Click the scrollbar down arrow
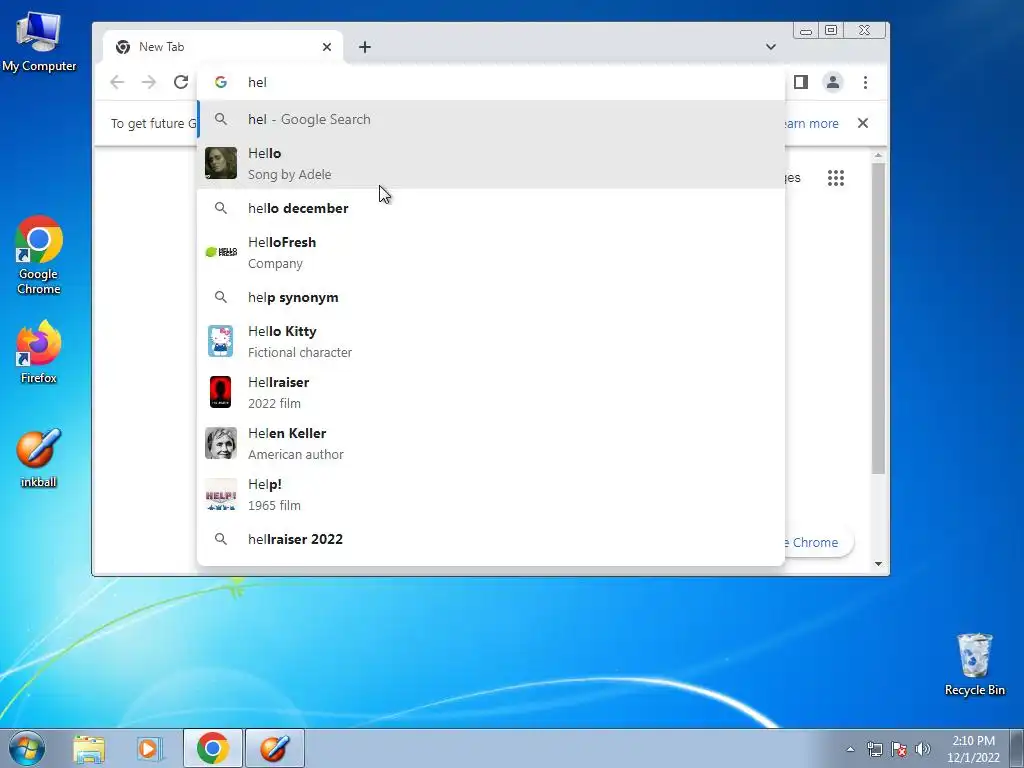1024x768 pixels. 878,564
